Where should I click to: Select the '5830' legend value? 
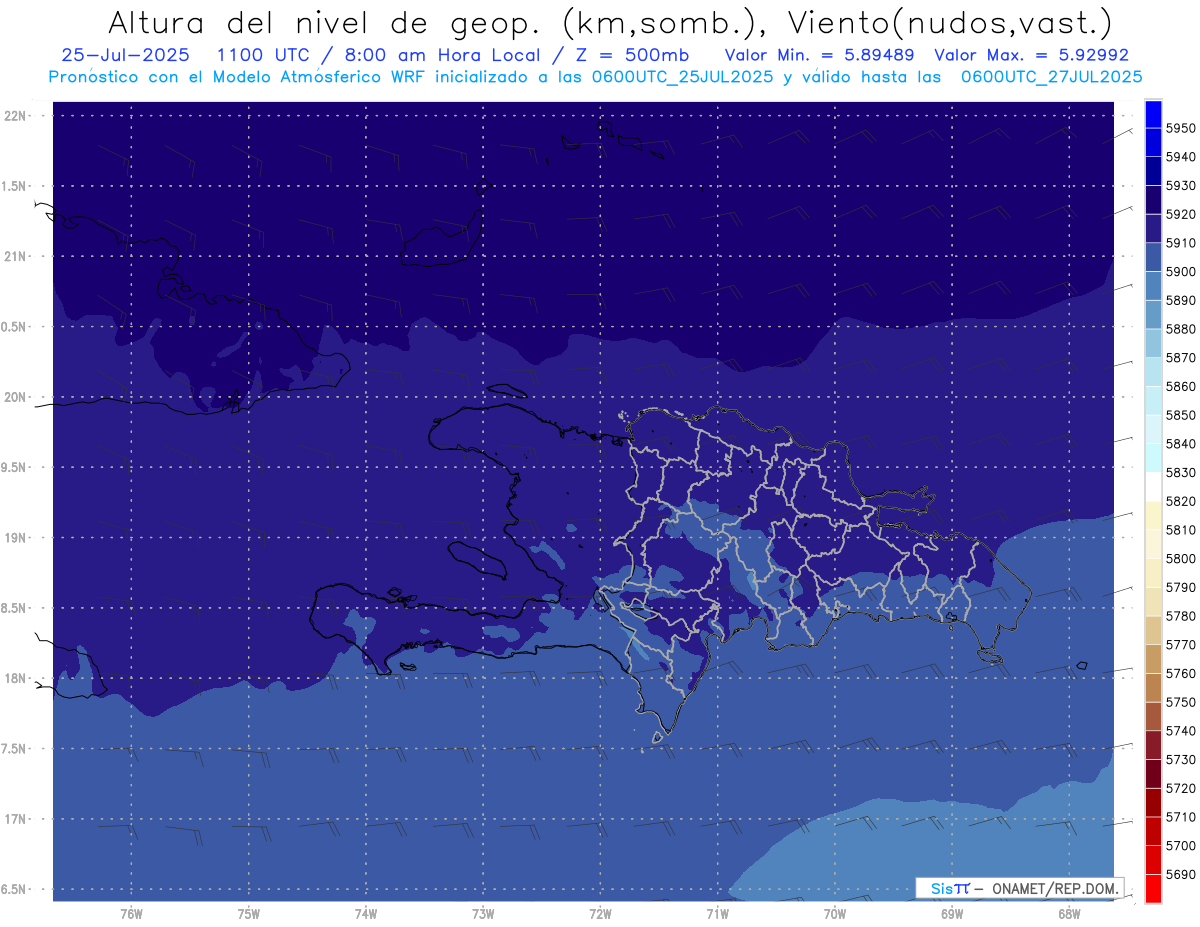[1181, 473]
